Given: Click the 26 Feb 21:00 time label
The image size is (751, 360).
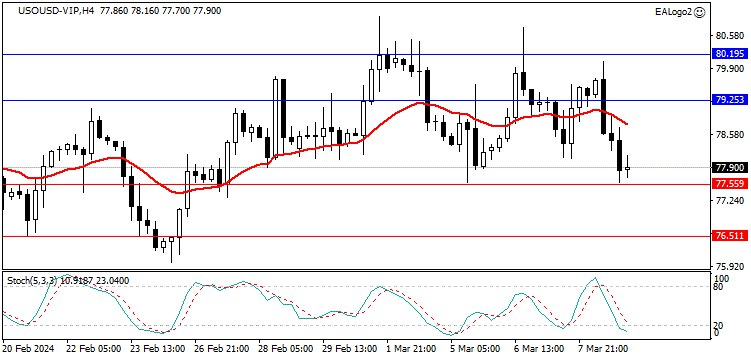Looking at the screenshot, I should point(221,348).
